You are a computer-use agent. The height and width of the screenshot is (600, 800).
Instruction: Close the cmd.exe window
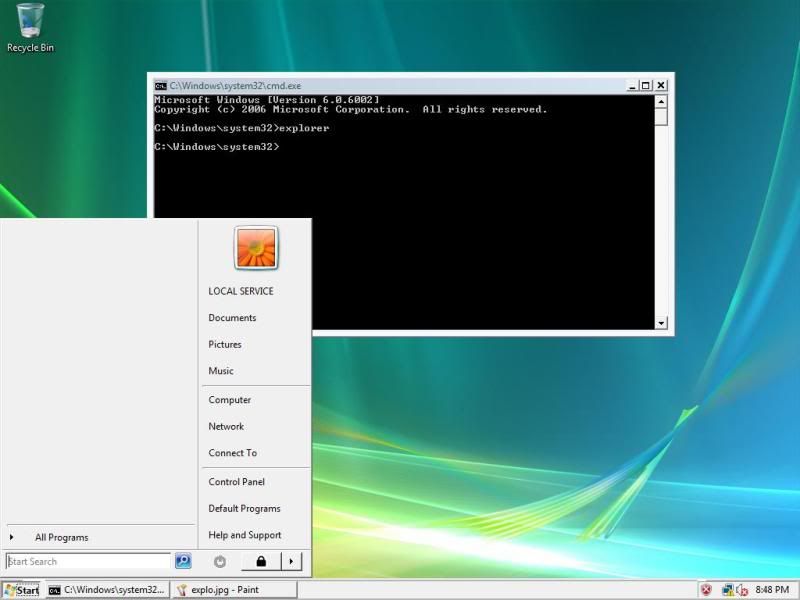(x=661, y=86)
